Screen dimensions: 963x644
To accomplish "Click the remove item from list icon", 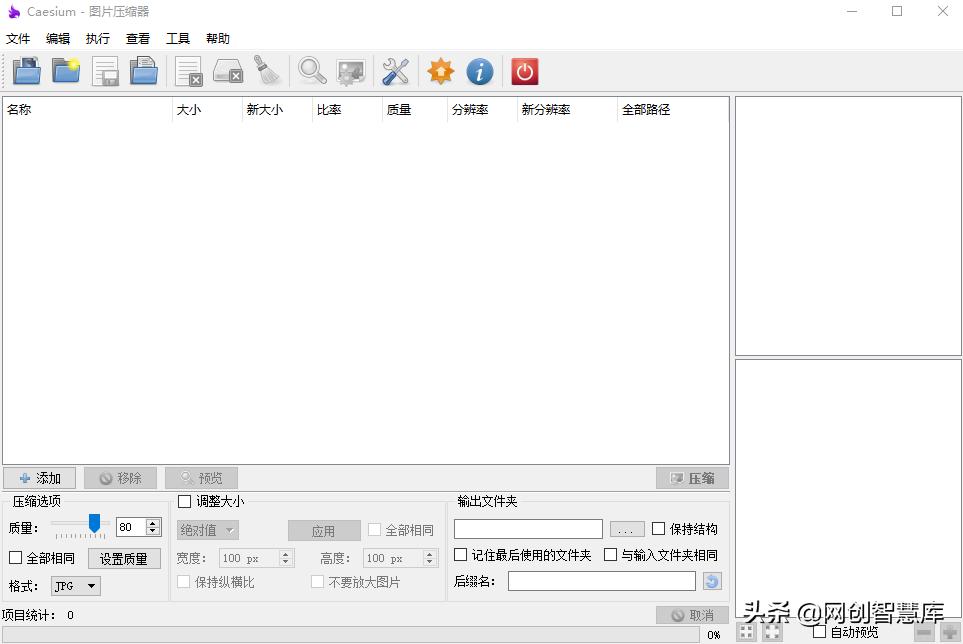I will coord(189,71).
